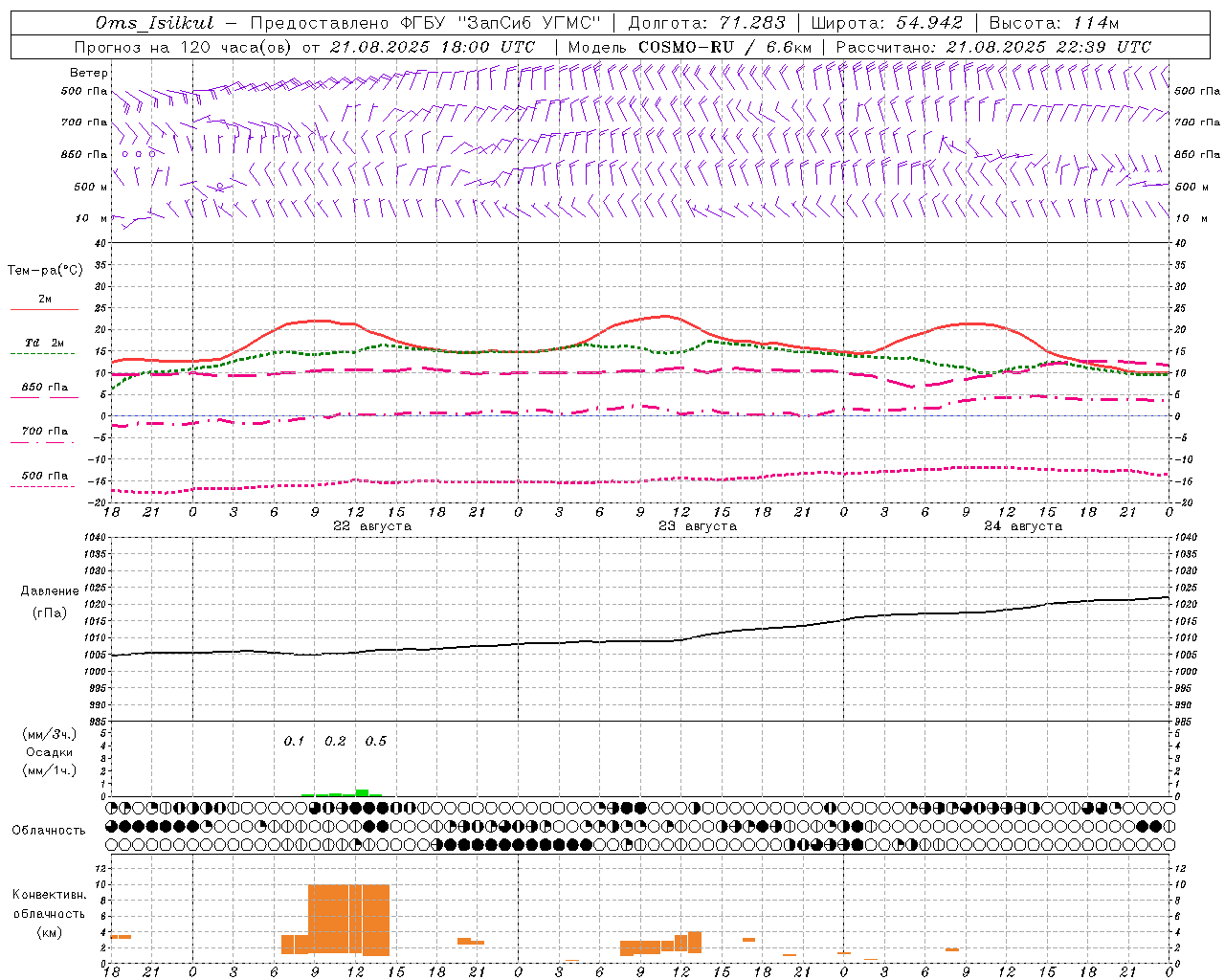Click the 23 августа date label
Screen dimensions: 1225x980
(x=698, y=526)
